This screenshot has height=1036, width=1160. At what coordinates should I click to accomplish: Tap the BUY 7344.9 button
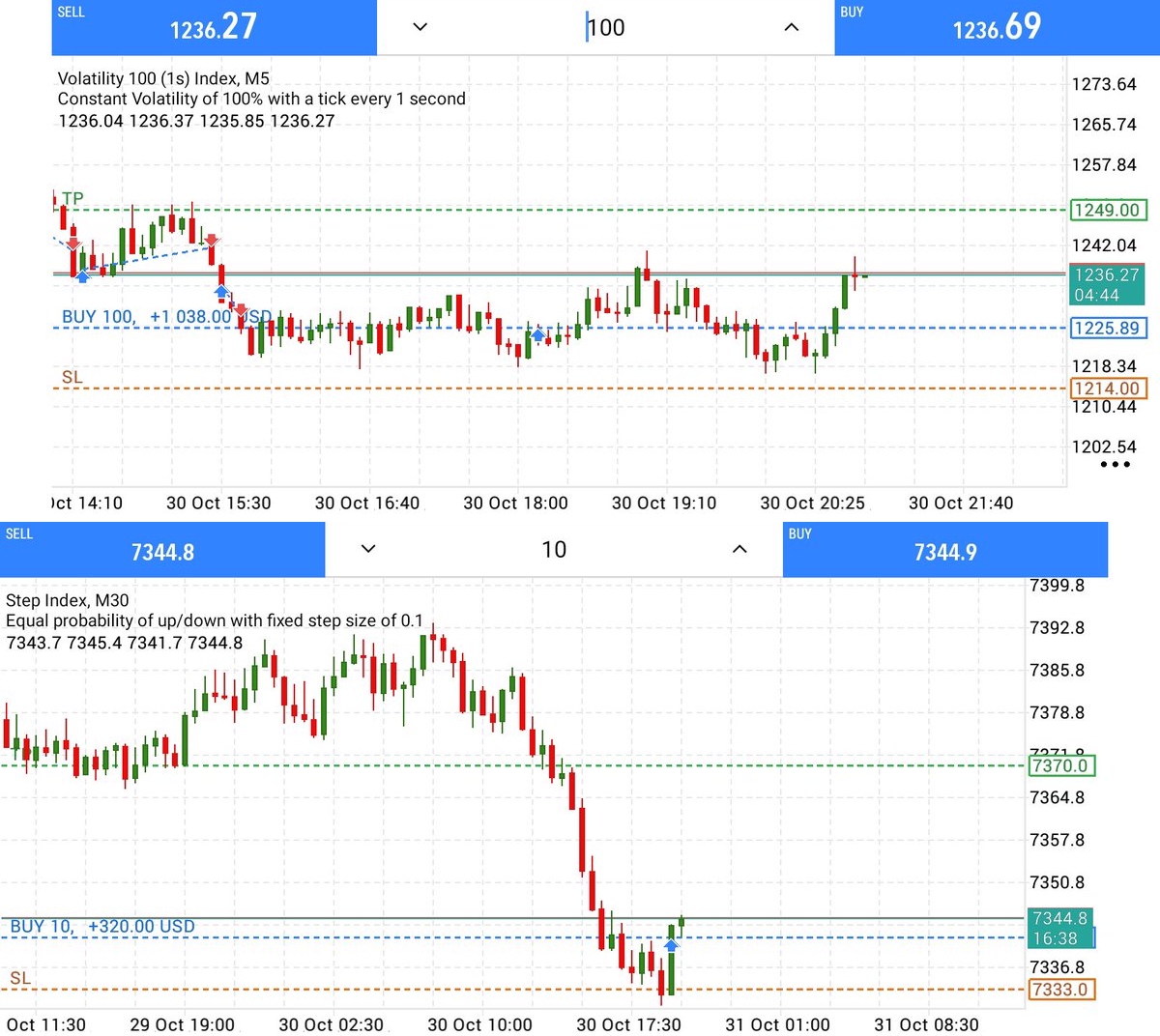point(945,550)
